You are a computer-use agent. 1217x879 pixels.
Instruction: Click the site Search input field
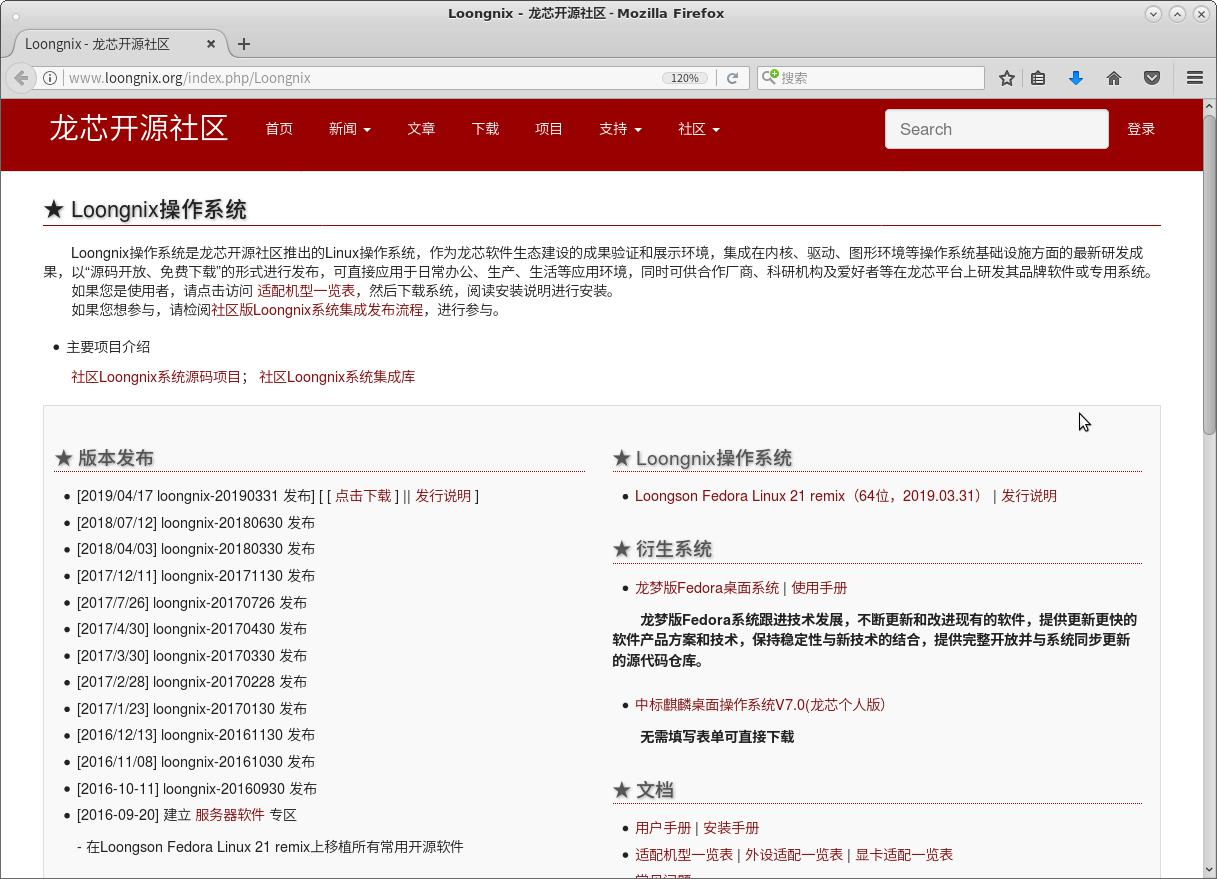click(x=997, y=129)
